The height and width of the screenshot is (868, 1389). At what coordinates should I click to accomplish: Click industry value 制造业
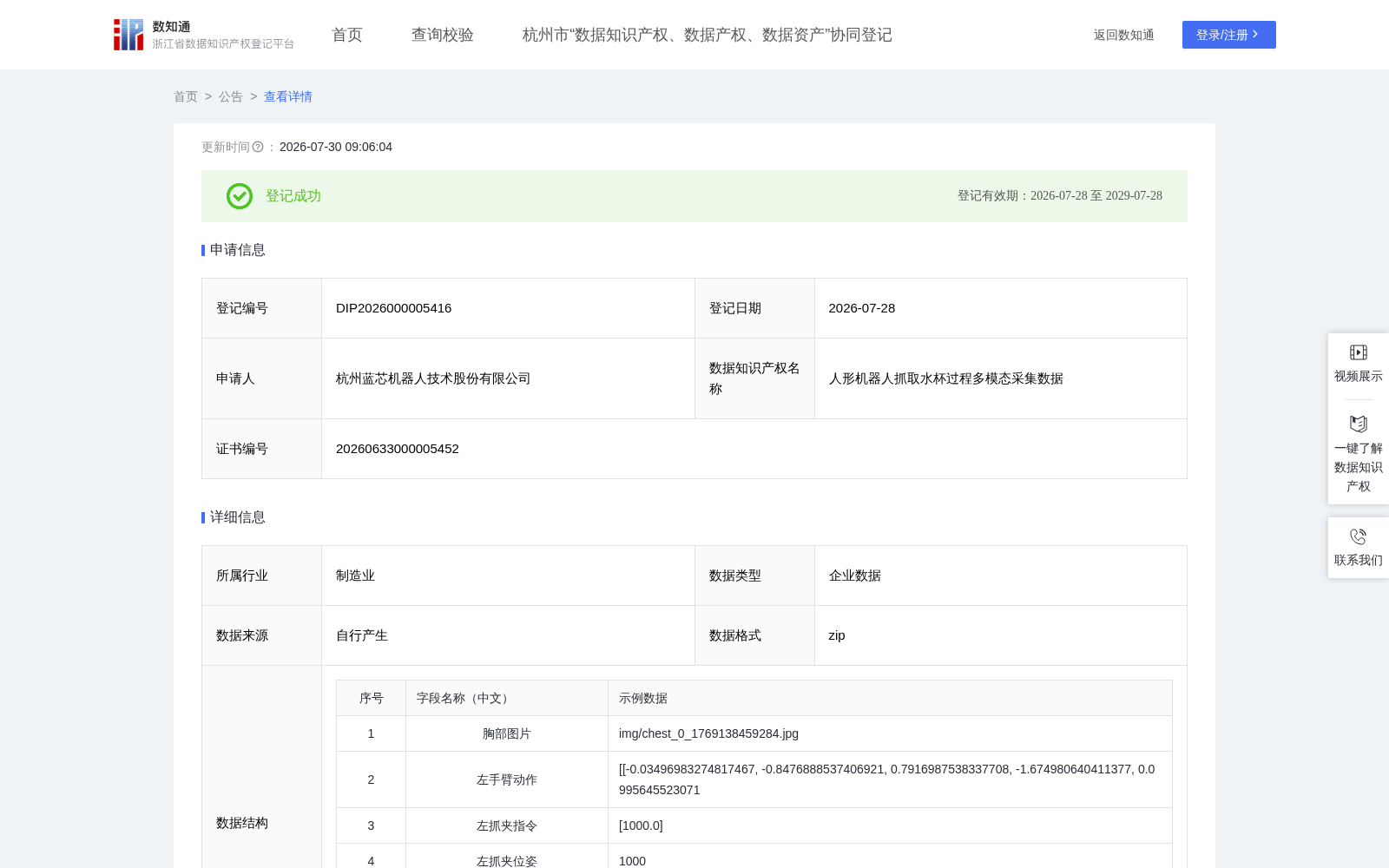356,575
